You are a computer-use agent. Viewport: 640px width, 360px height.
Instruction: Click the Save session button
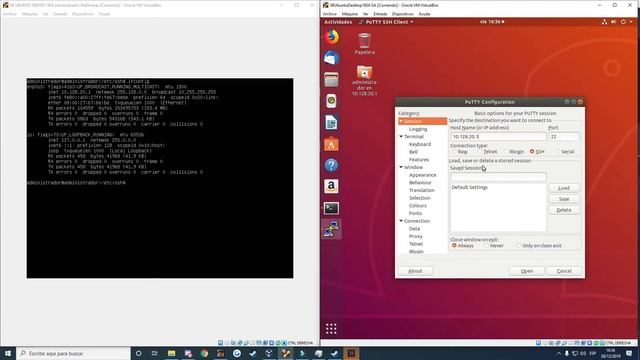click(x=564, y=199)
